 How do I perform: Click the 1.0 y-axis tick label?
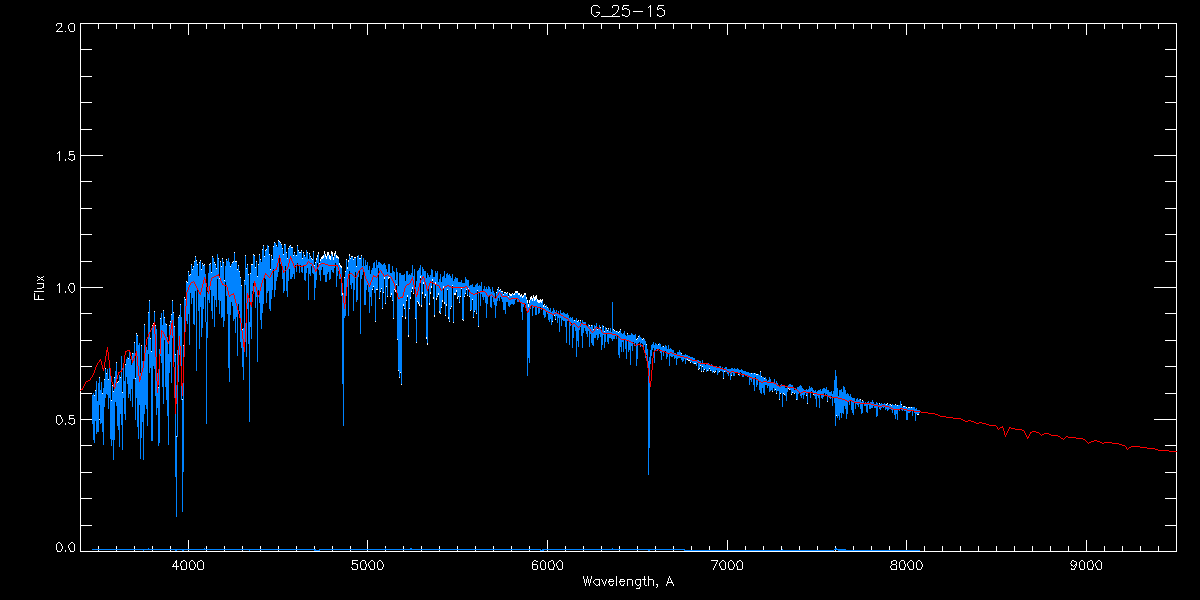(65, 288)
